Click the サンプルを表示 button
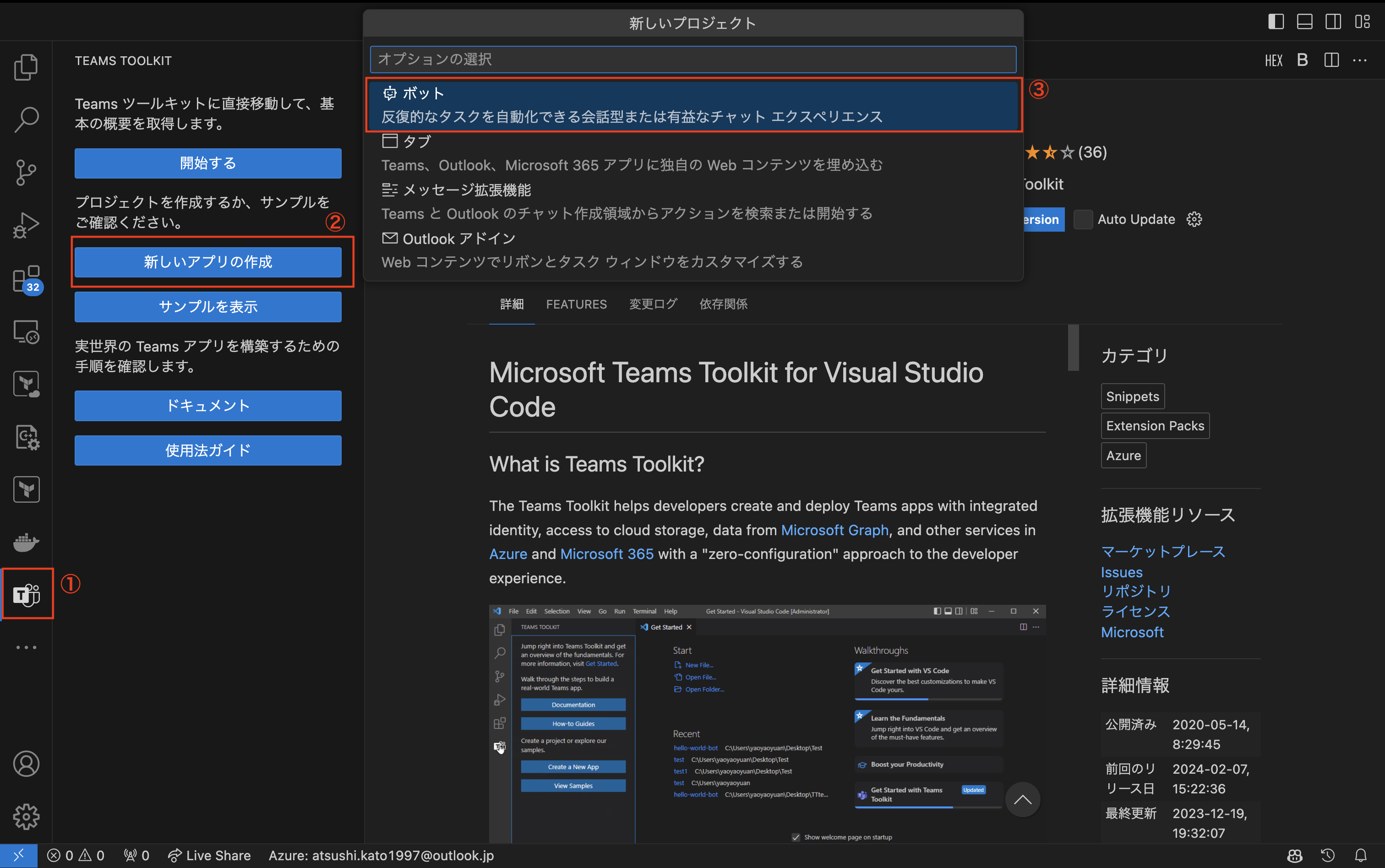 [x=208, y=307]
